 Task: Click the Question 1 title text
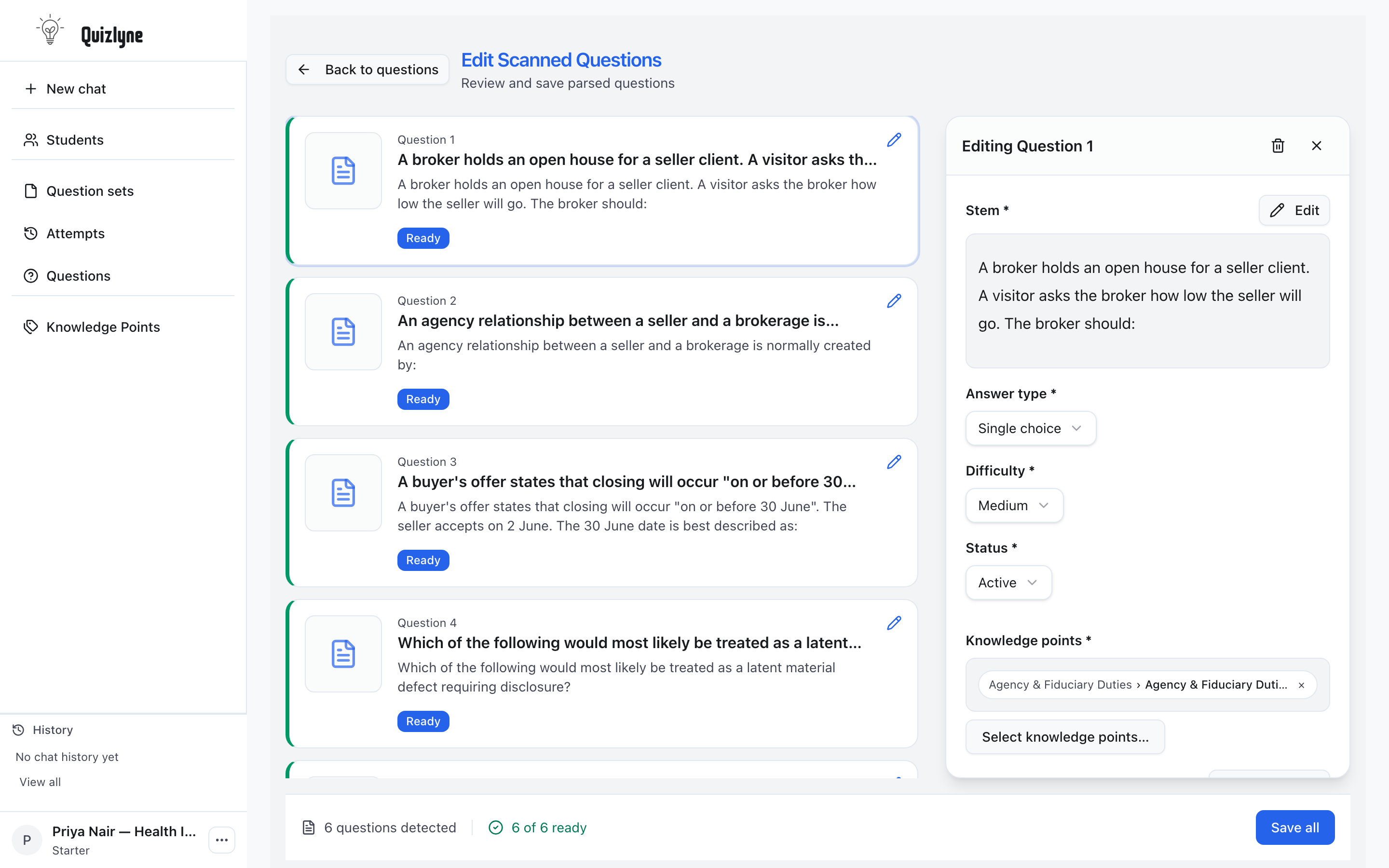coord(637,160)
